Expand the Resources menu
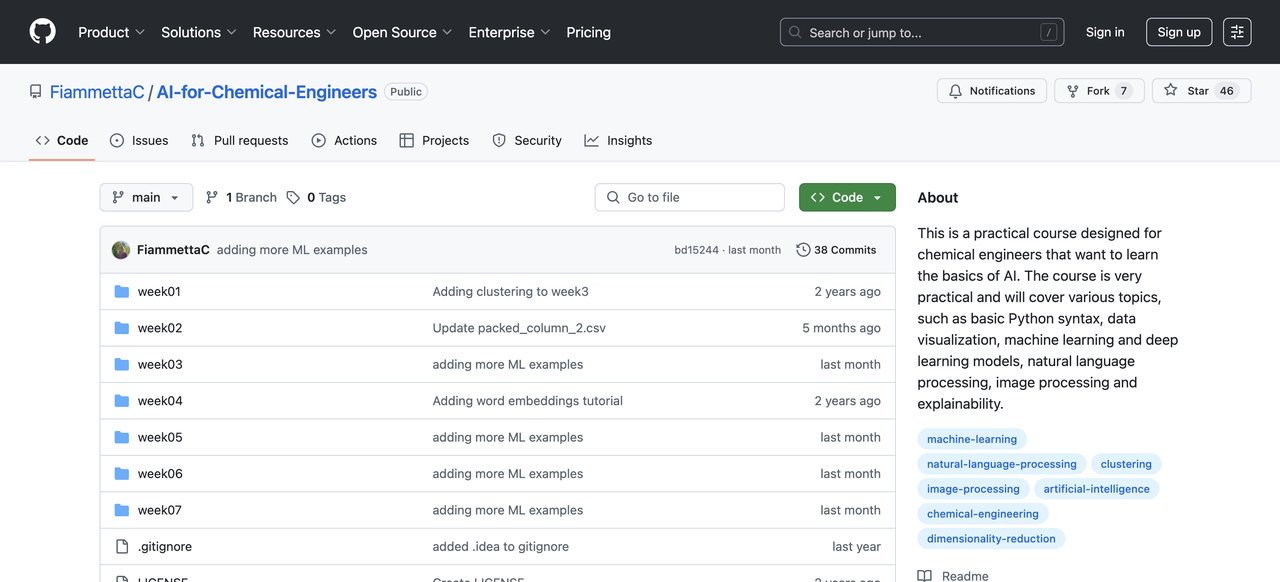 click(x=294, y=32)
